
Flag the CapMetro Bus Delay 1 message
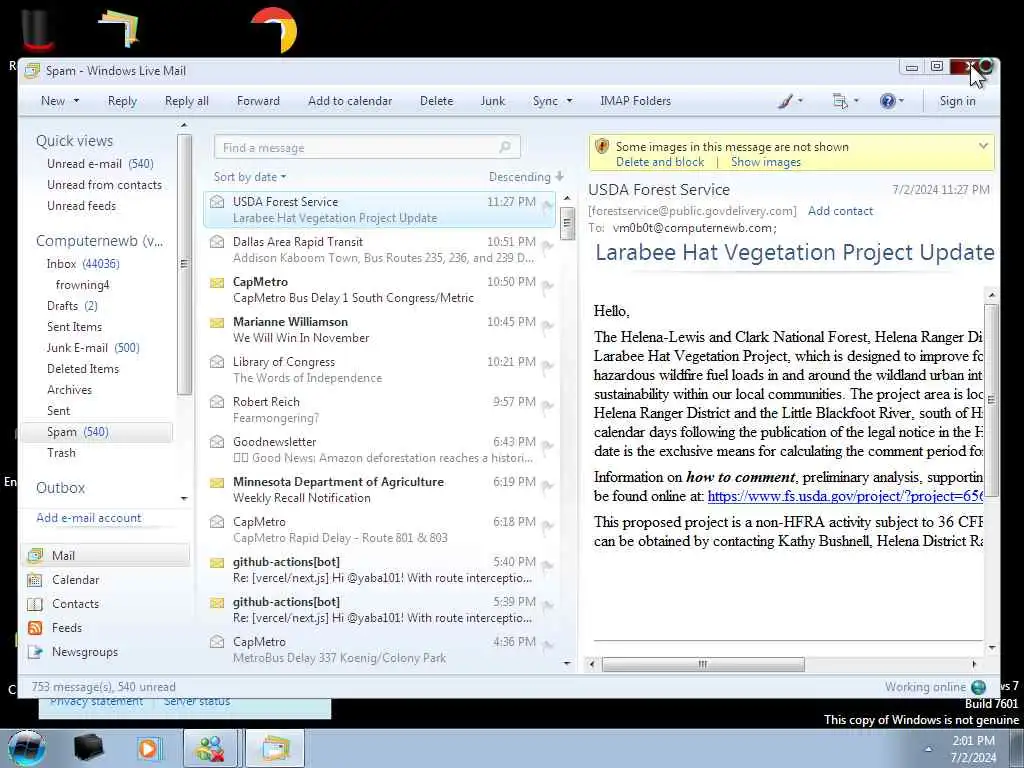coord(547,286)
